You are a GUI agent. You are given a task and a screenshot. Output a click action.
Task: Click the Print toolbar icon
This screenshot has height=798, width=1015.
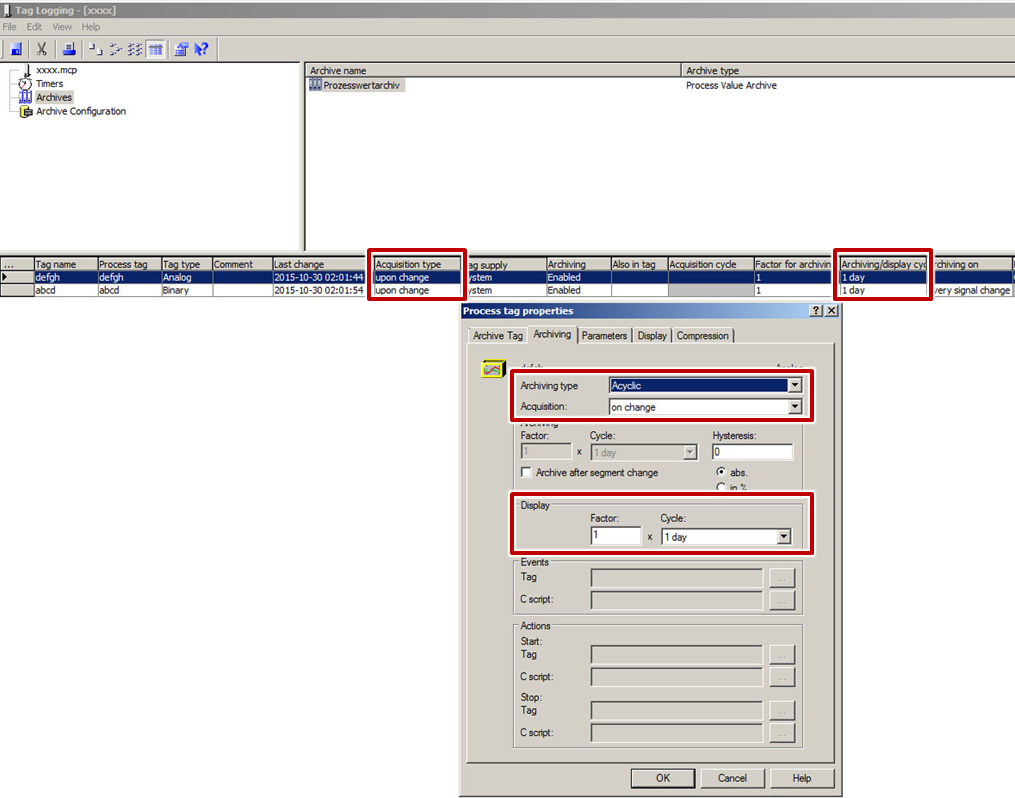click(x=69, y=49)
